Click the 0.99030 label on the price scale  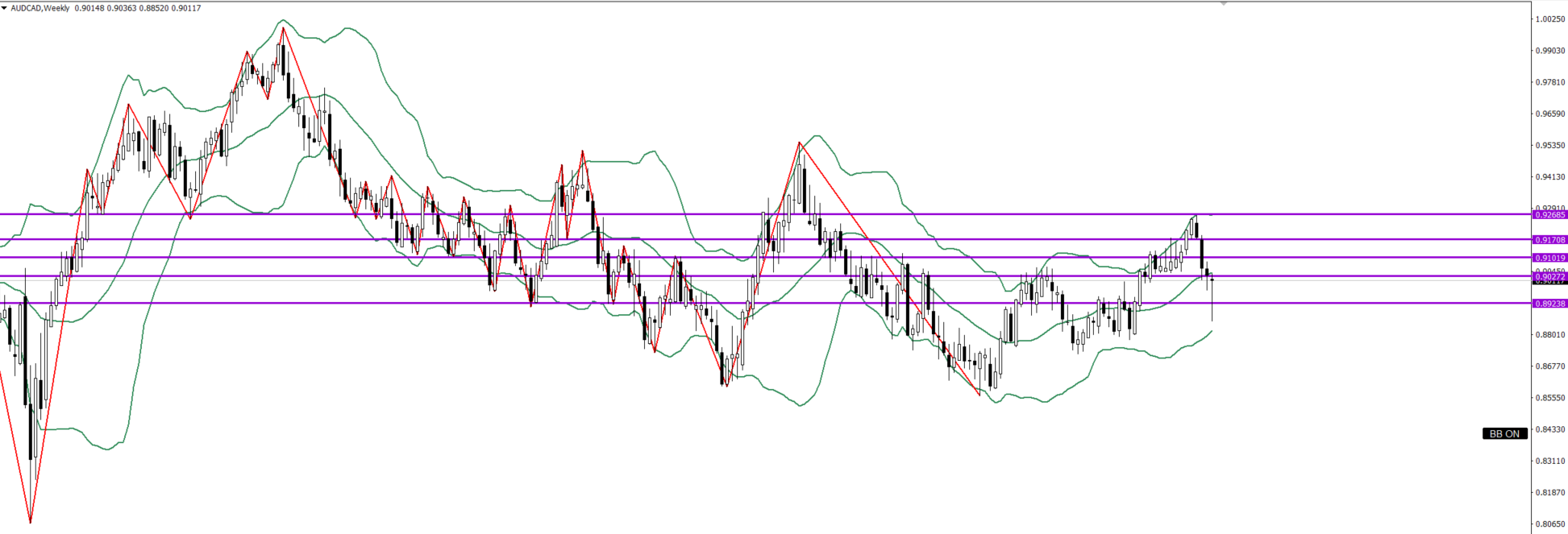(1549, 51)
